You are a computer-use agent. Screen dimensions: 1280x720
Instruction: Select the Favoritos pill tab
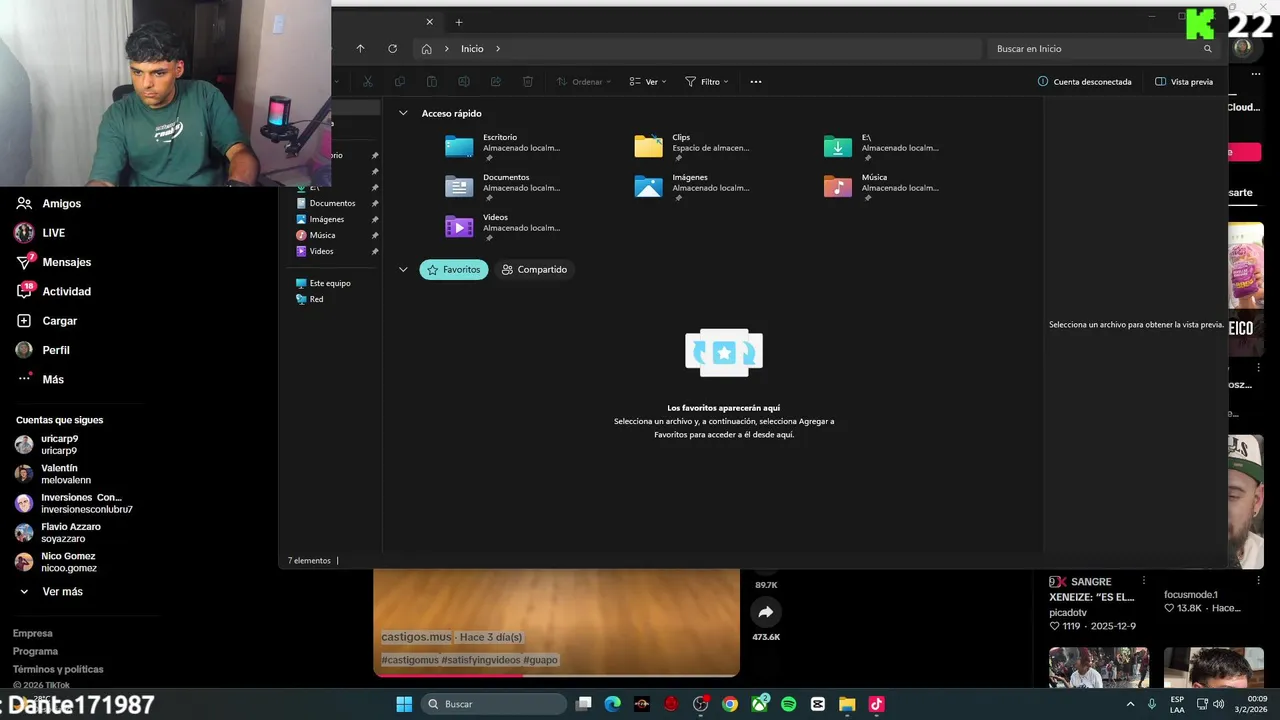pos(454,269)
